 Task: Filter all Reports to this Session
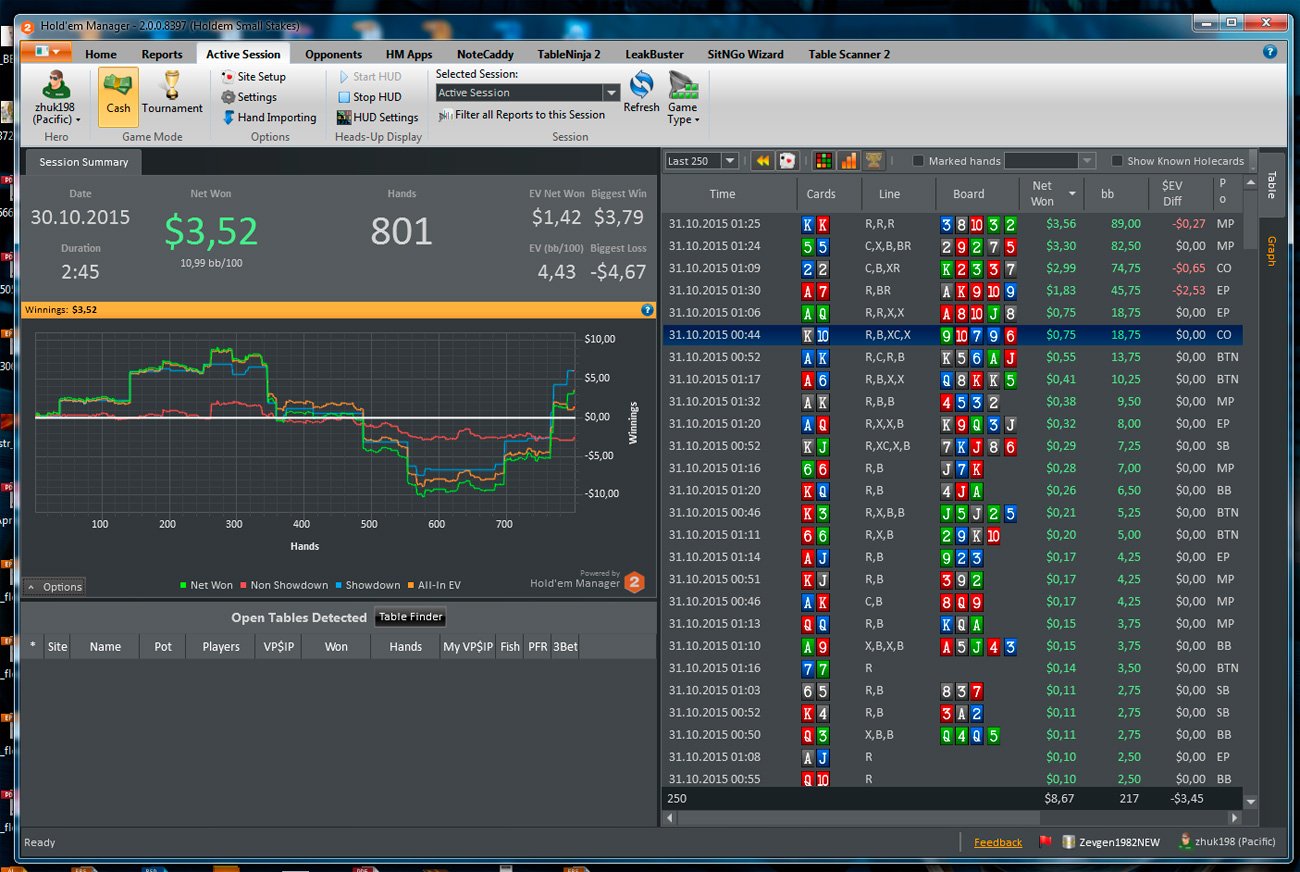522,115
